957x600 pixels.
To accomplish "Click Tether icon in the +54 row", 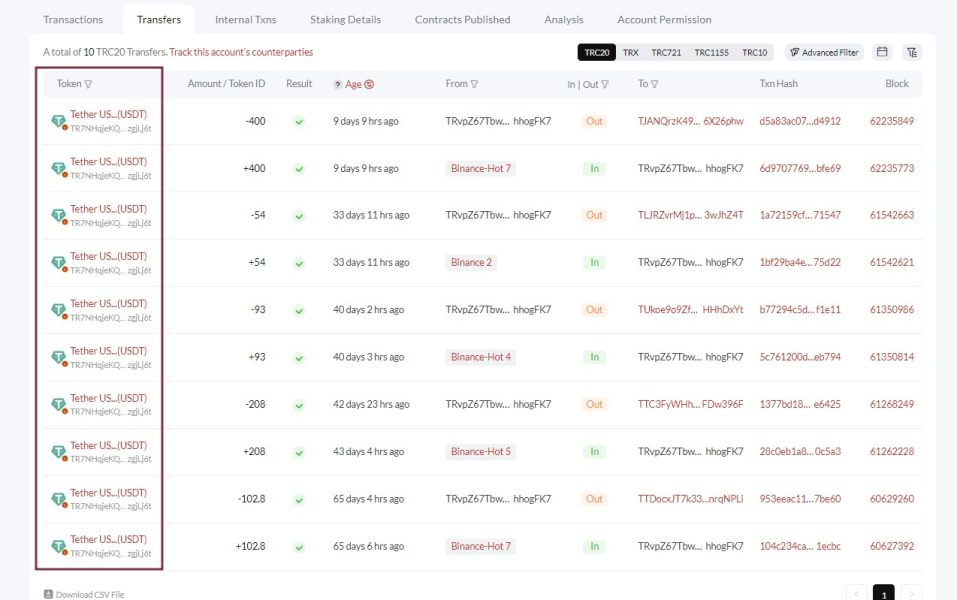I will tap(59, 263).
